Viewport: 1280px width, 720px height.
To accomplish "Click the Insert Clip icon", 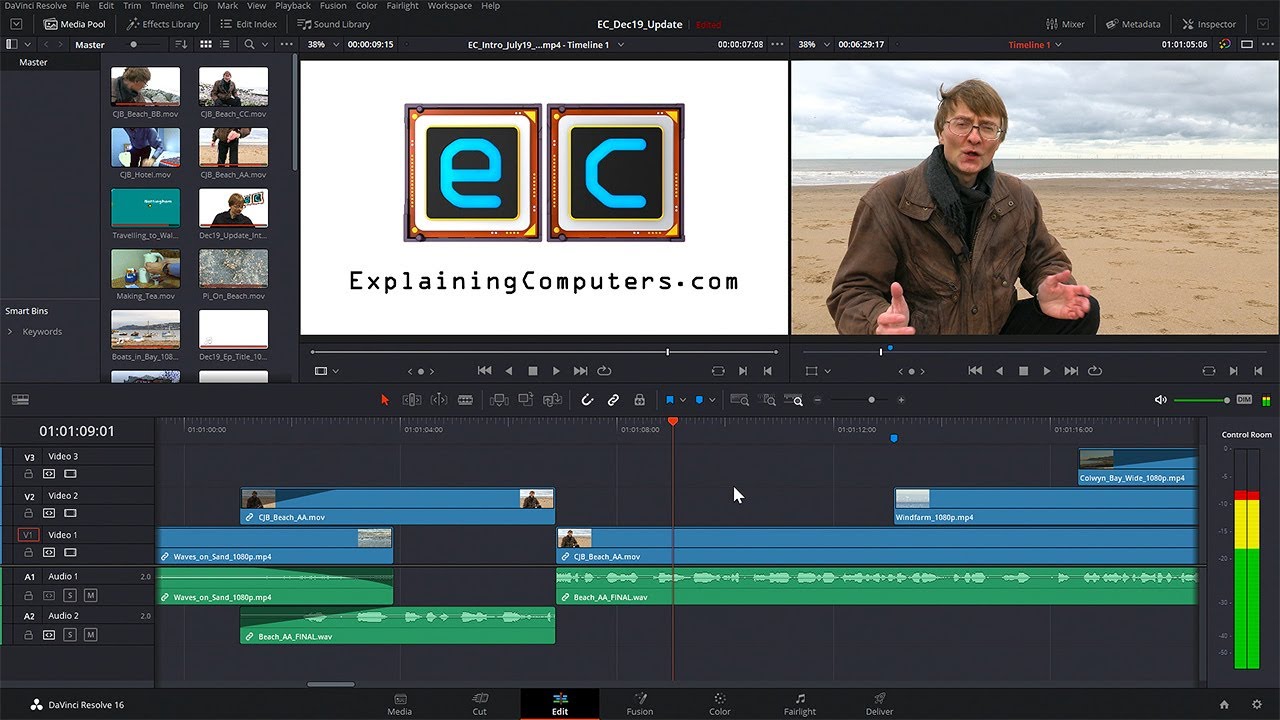I will pos(499,400).
